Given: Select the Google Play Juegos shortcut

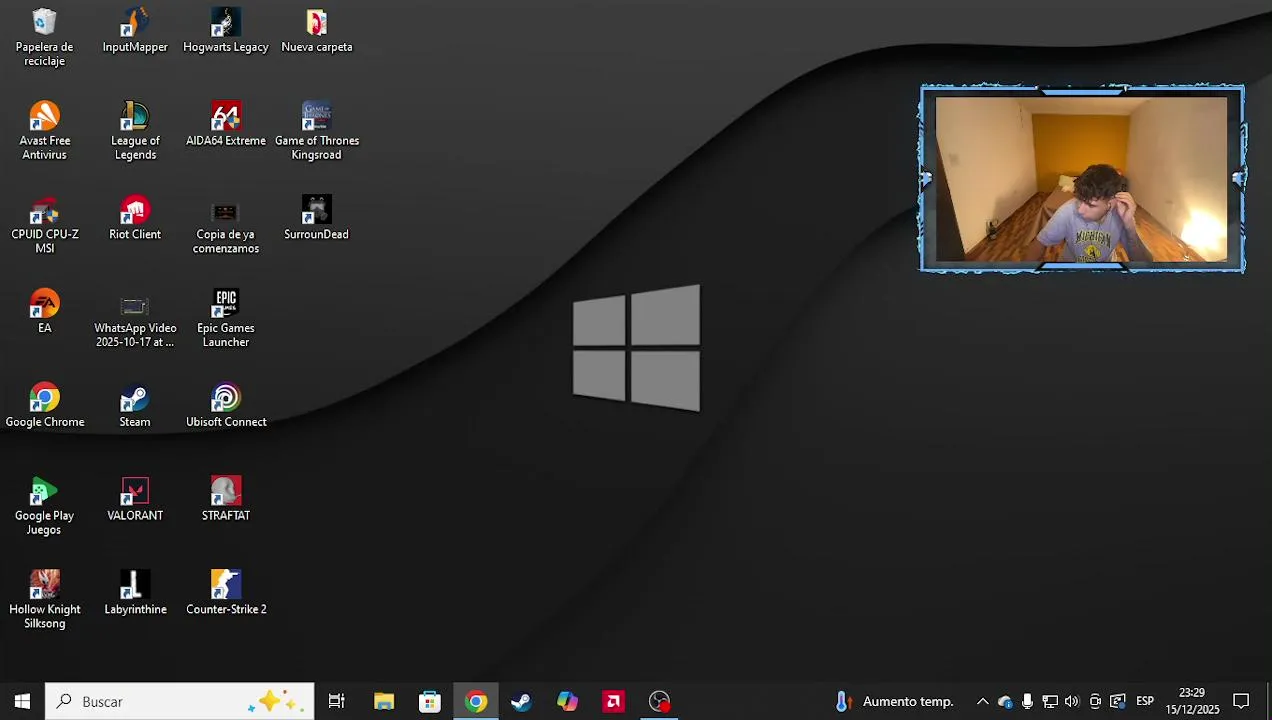Looking at the screenshot, I should pos(44,506).
